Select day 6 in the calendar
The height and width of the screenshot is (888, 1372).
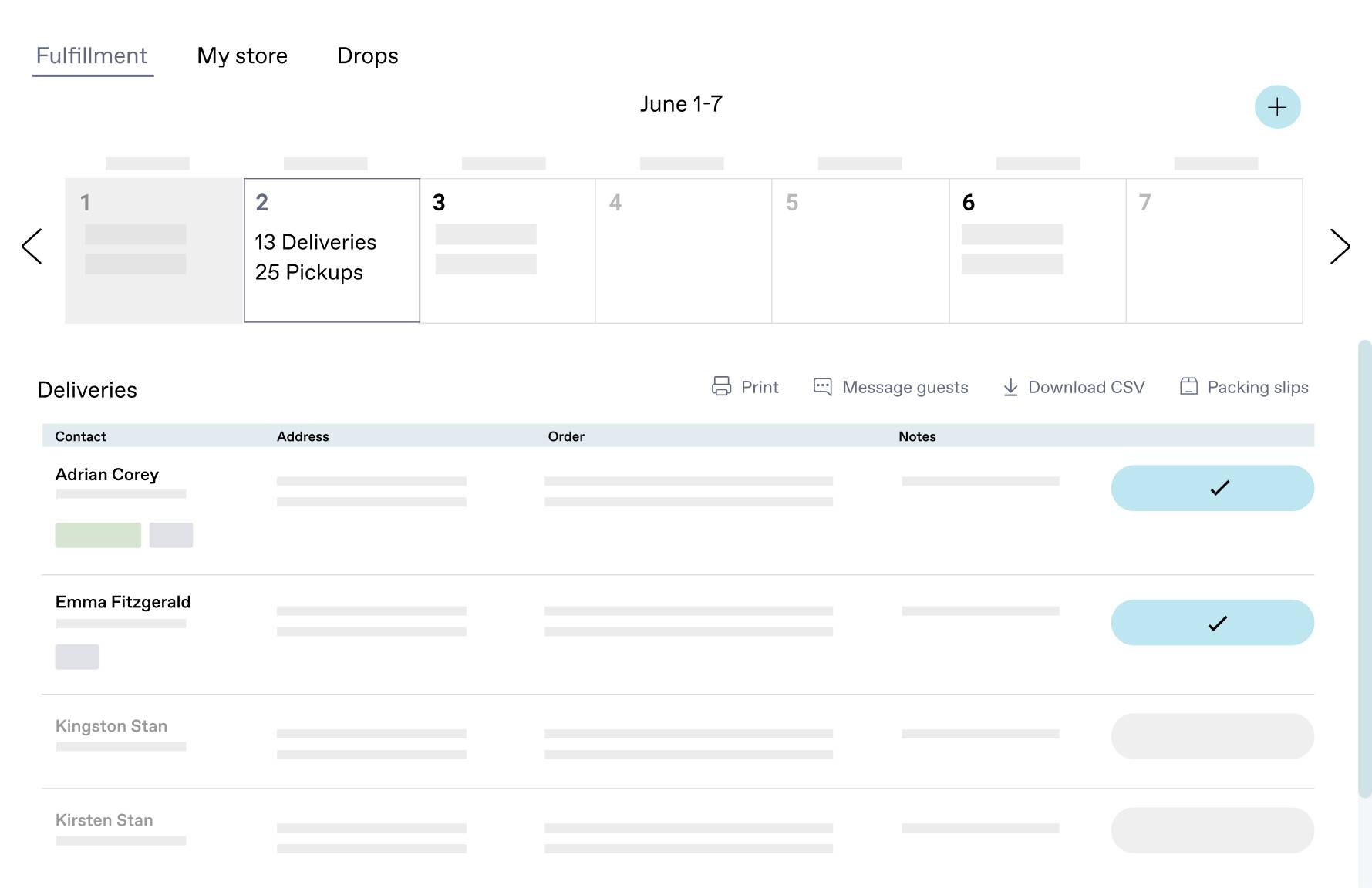pos(1037,251)
